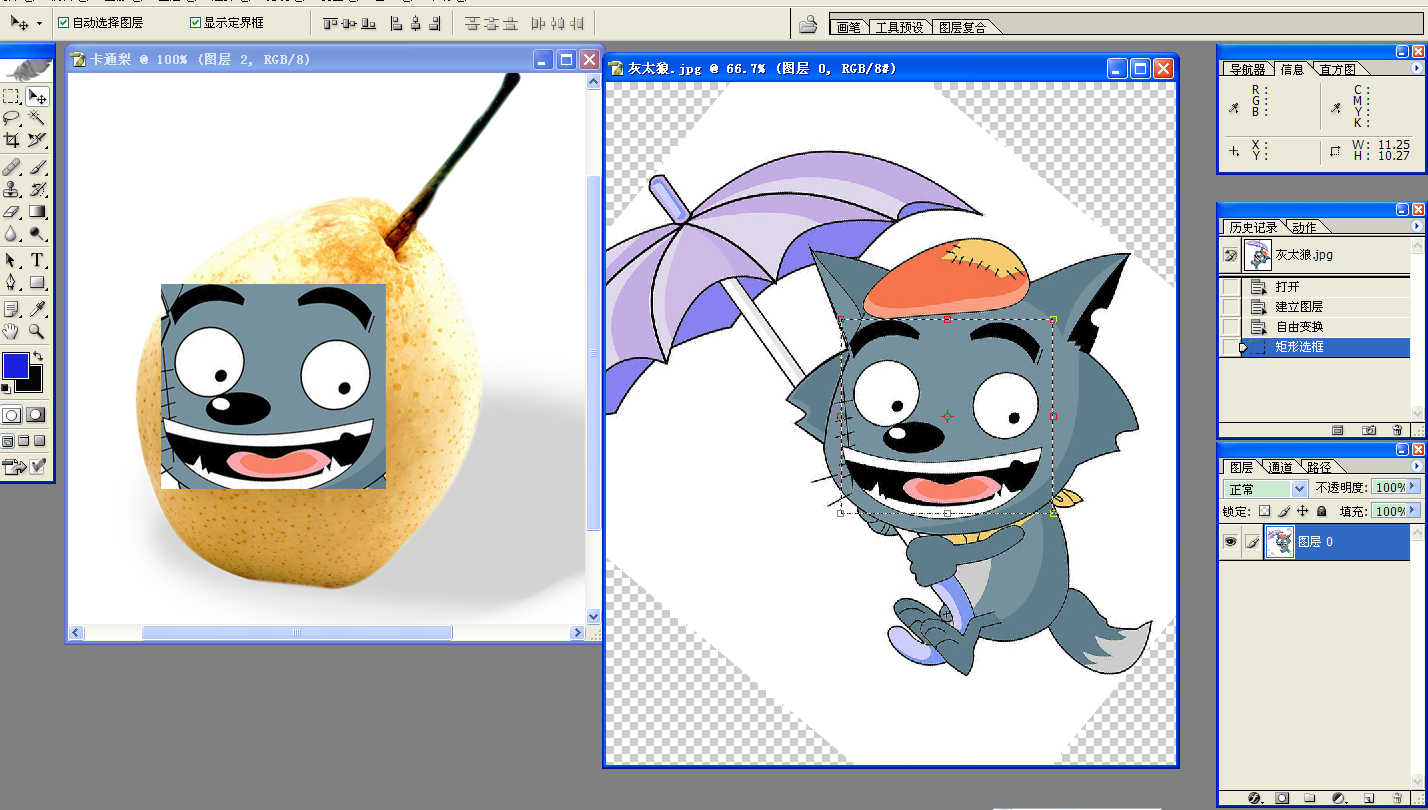Pick the Magic Wand tool
The image size is (1428, 810).
(x=37, y=118)
